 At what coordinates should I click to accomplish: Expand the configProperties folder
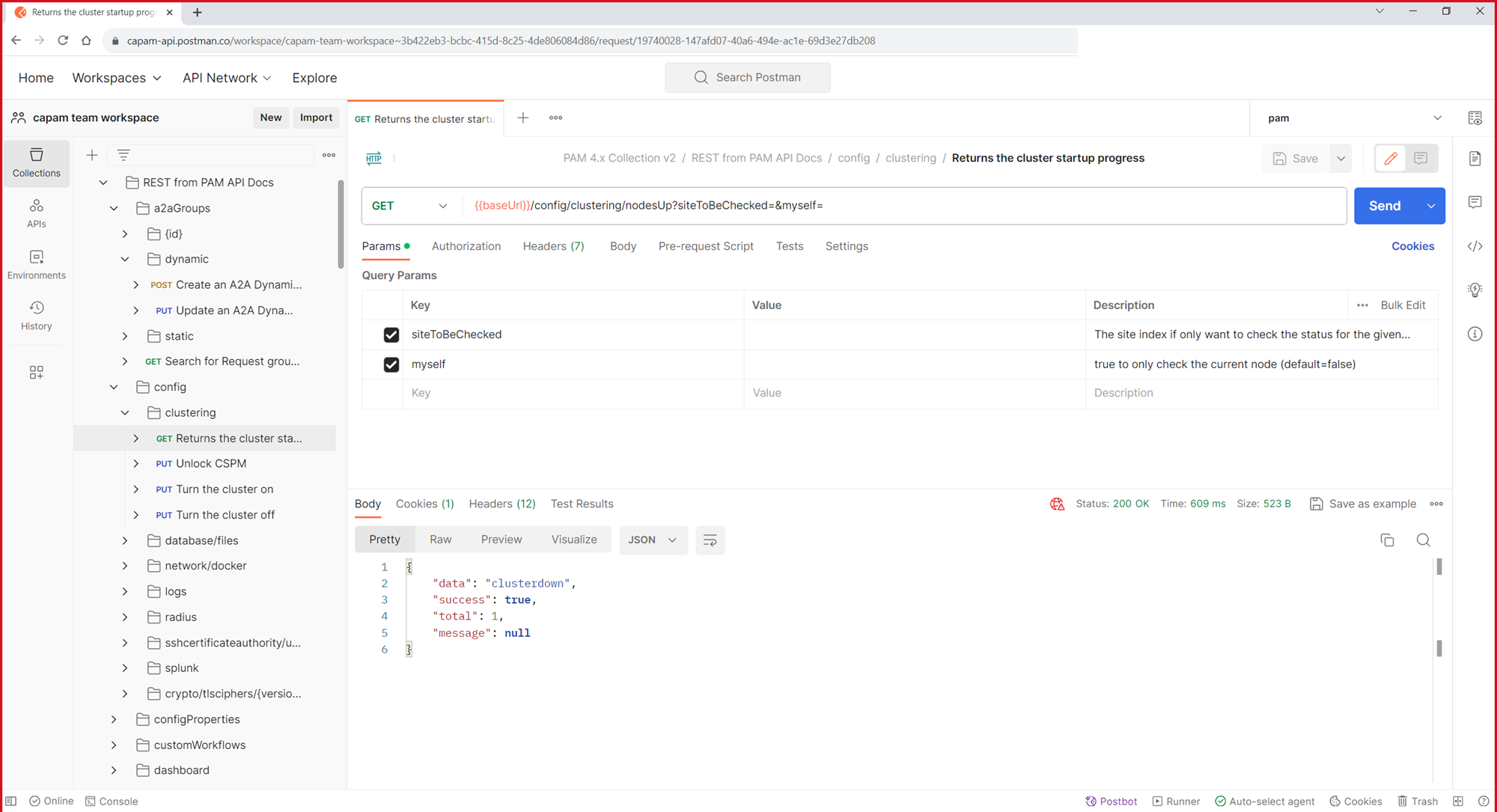(114, 719)
